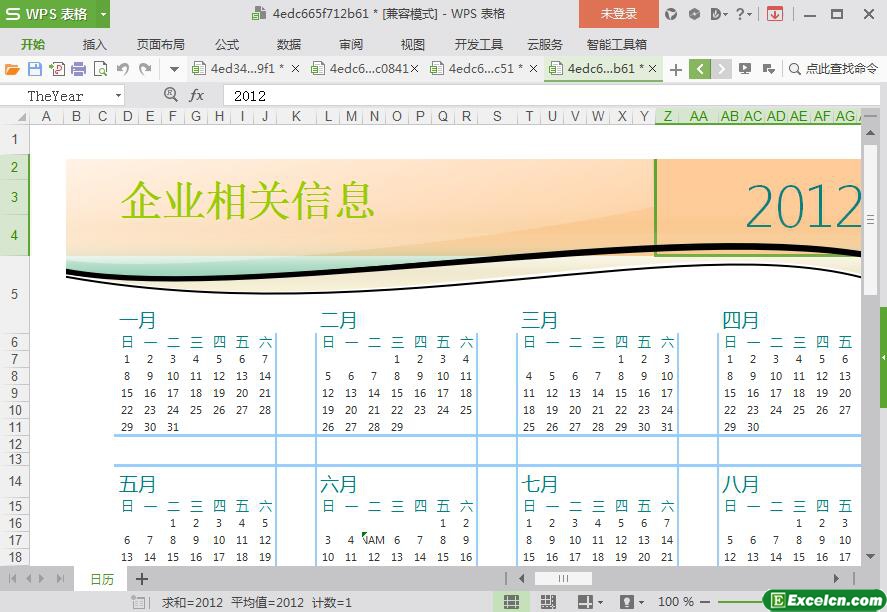Click the horizontal scrollbar thumb
This screenshot has width=887, height=612.
click(x=563, y=578)
